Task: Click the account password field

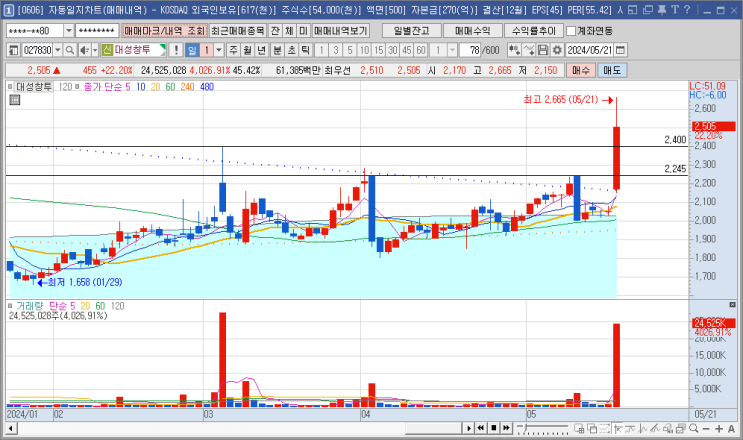Action: coord(97,31)
